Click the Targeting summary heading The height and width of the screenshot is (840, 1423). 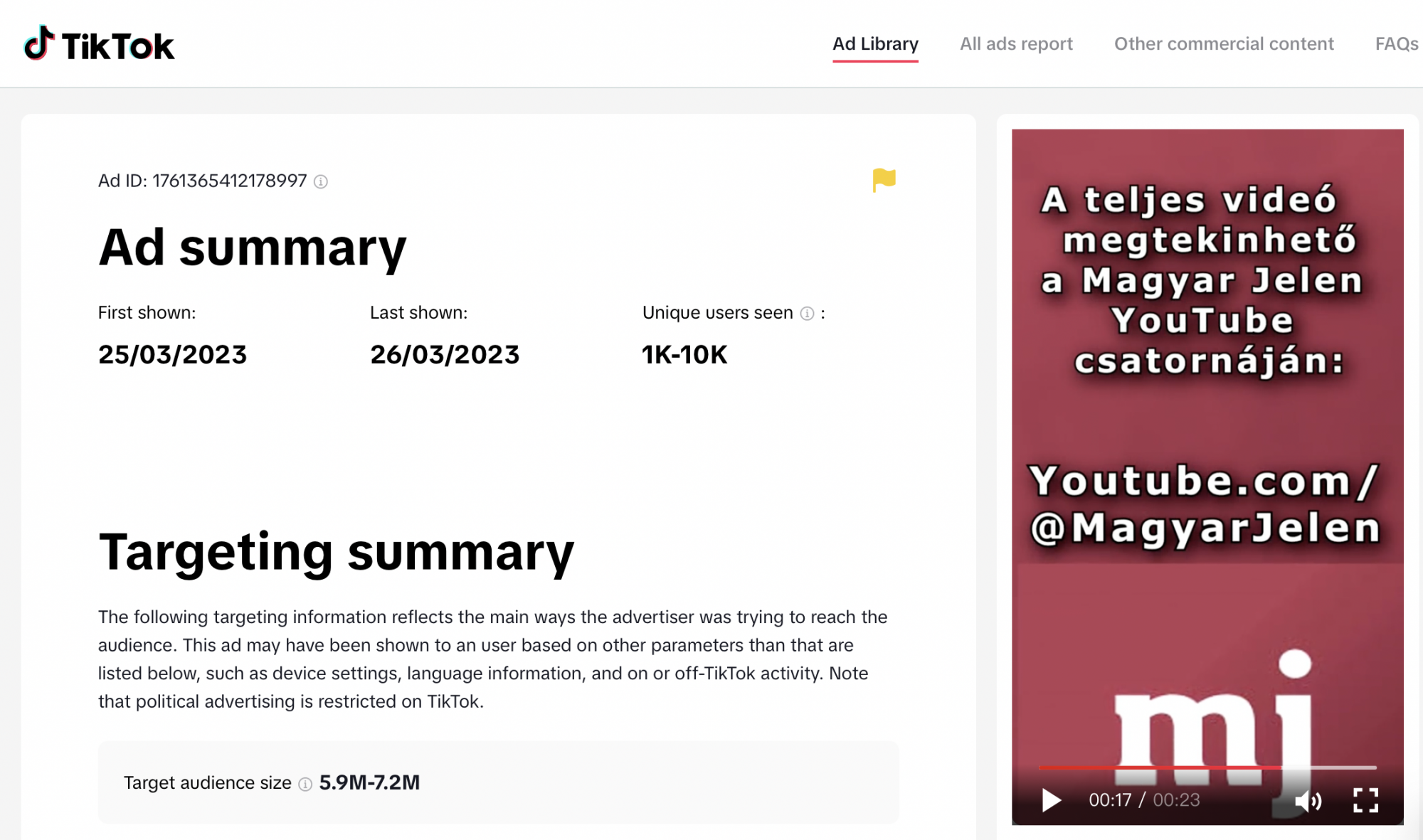pos(337,553)
